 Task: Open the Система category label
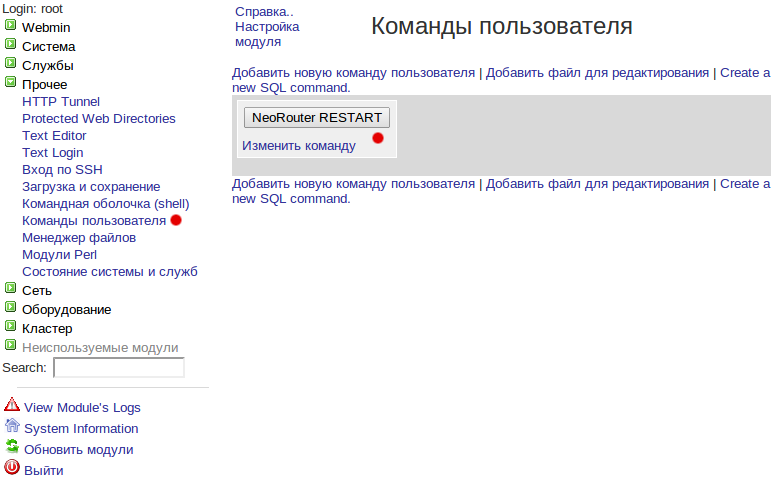point(49,47)
